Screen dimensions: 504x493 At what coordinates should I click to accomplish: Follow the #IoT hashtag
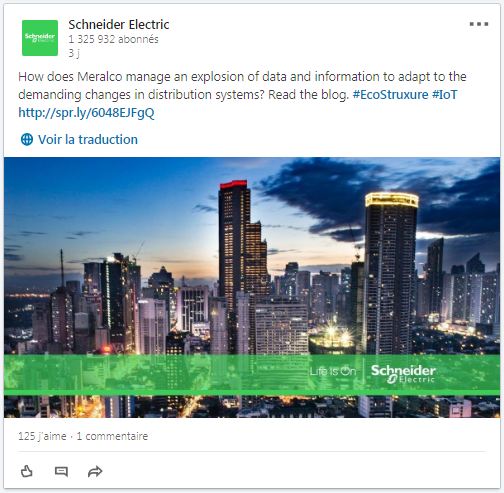[x=445, y=95]
